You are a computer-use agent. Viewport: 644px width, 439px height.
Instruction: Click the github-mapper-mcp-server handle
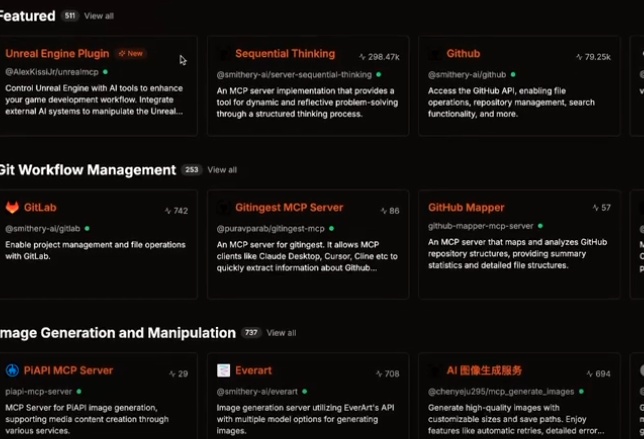pos(481,226)
